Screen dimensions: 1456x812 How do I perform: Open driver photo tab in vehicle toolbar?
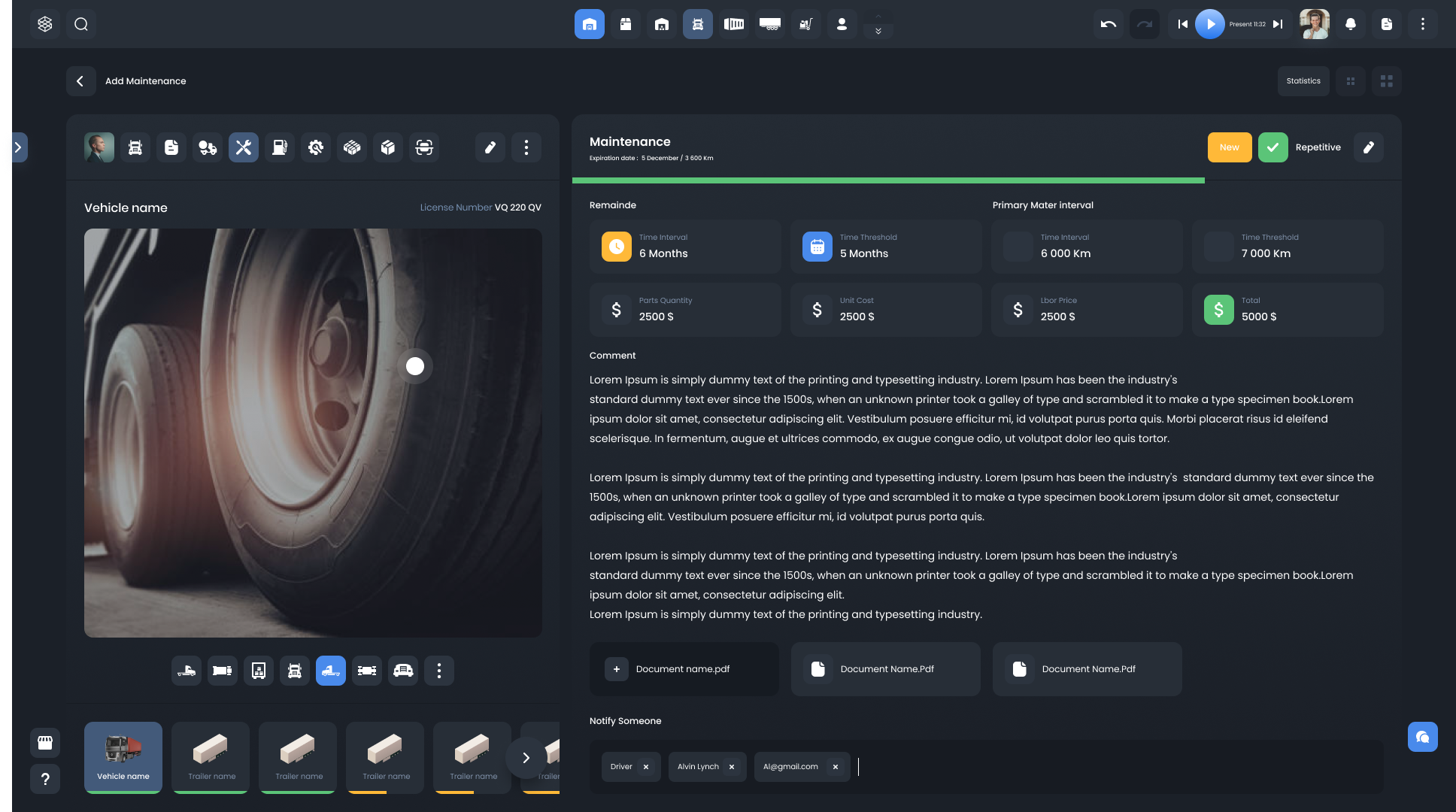99,147
